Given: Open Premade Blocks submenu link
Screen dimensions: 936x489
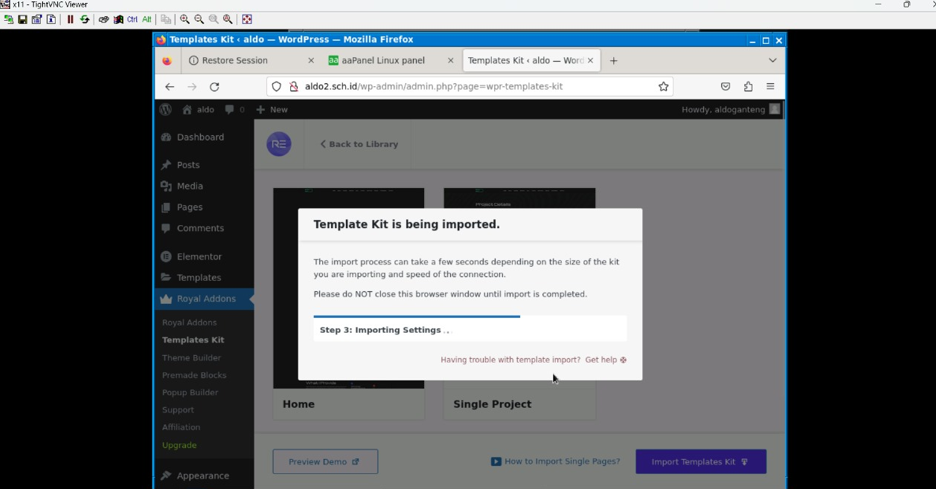Looking at the screenshot, I should point(194,375).
